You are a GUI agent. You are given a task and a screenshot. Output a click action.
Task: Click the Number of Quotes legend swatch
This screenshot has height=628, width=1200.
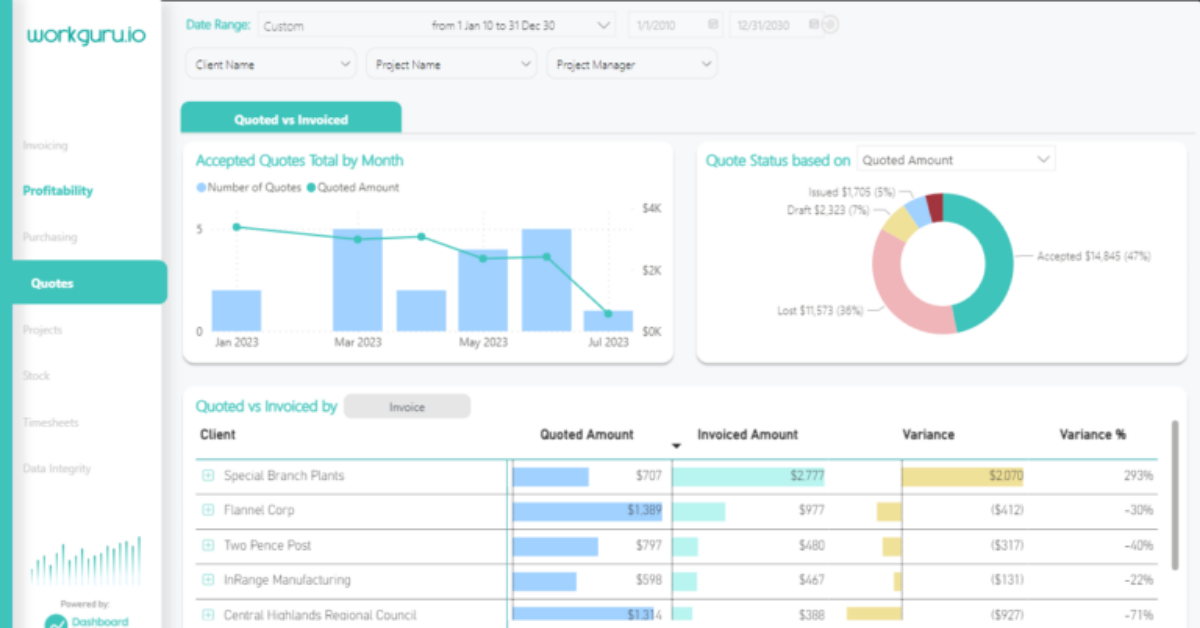tap(201, 188)
